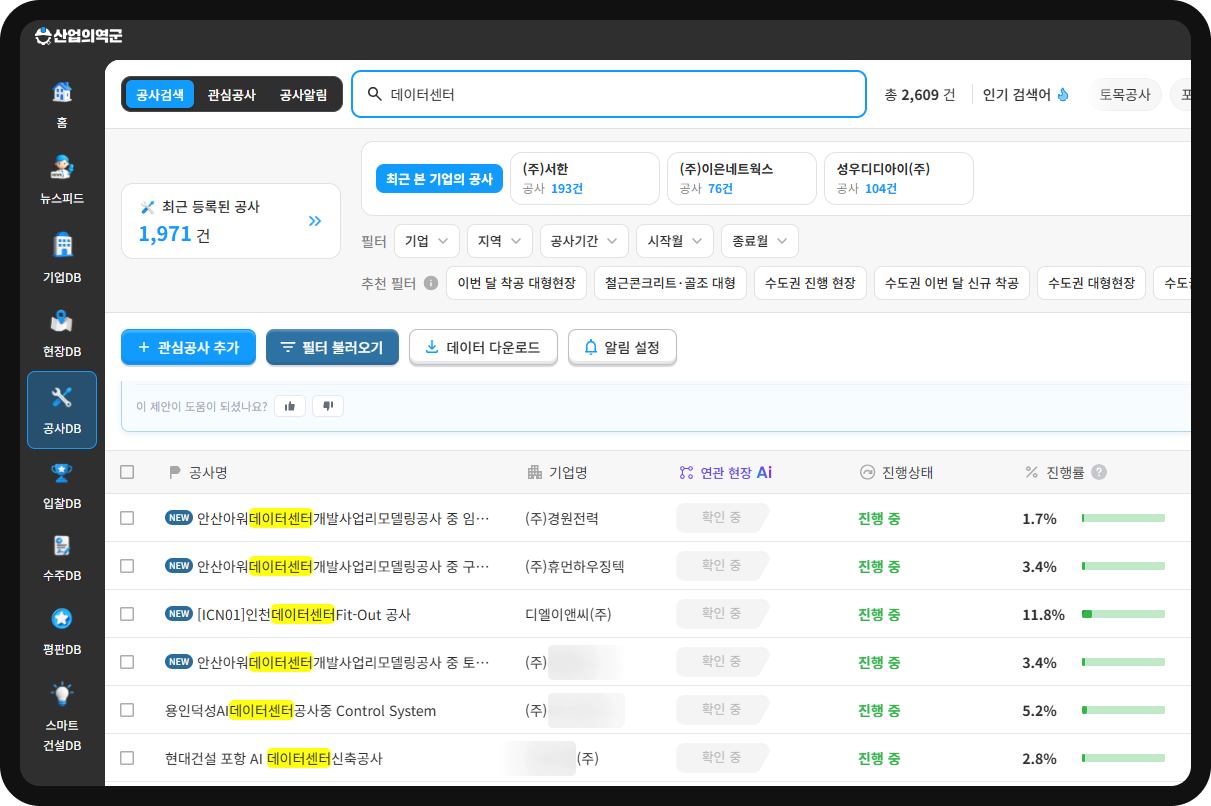Click the 연관 현장 Ai node icon
Image resolution: width=1211 pixels, height=806 pixels.
(686, 472)
